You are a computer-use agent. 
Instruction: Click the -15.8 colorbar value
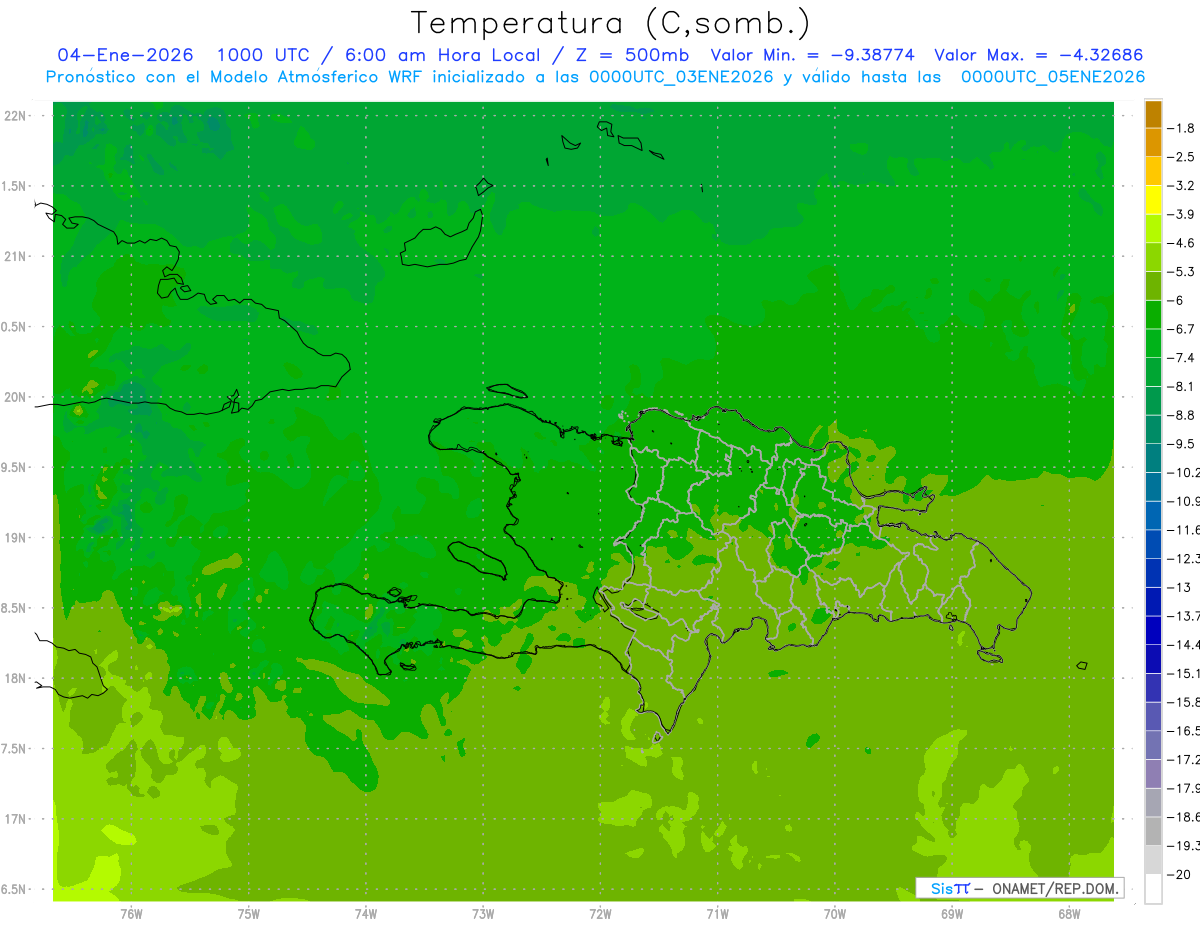pyautogui.click(x=1185, y=702)
